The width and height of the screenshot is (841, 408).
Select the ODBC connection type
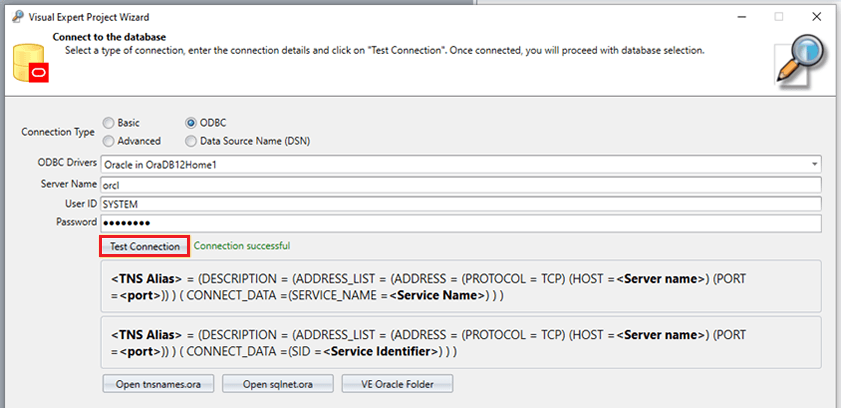[x=192, y=123]
